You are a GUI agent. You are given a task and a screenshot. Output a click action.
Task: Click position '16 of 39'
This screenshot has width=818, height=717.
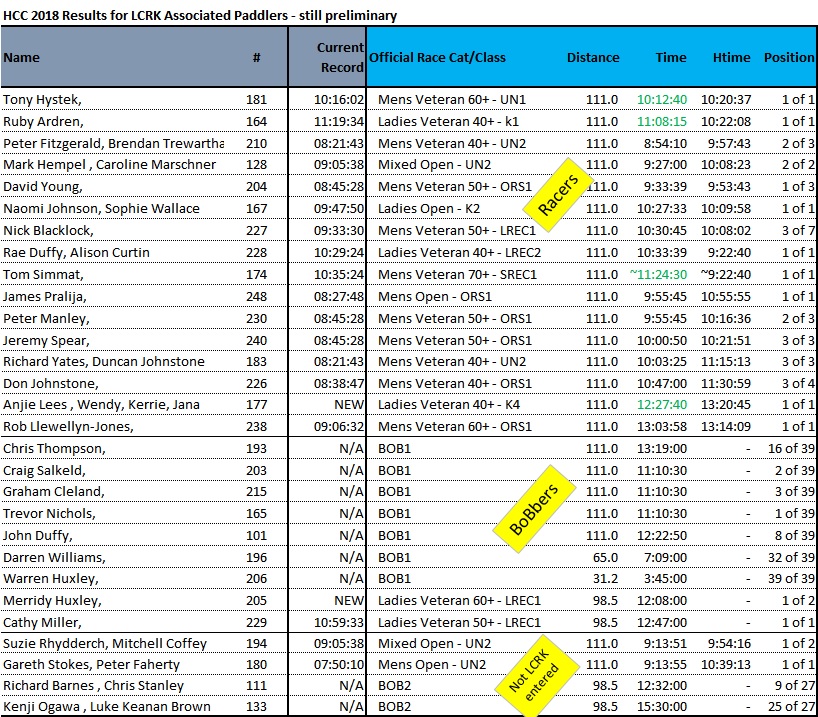tap(791, 448)
